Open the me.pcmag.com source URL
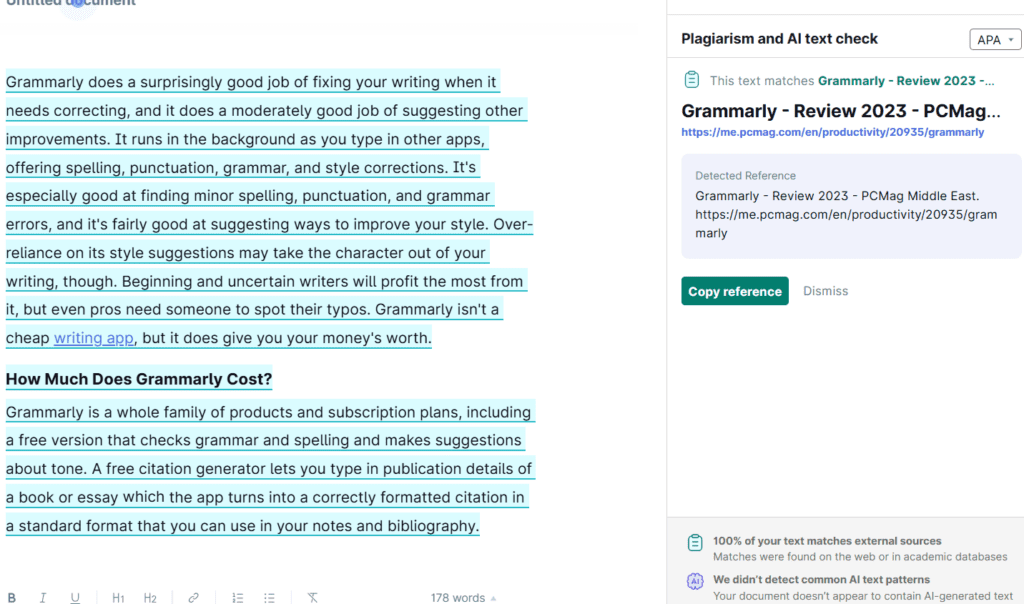The height and width of the screenshot is (604, 1024). pos(832,132)
